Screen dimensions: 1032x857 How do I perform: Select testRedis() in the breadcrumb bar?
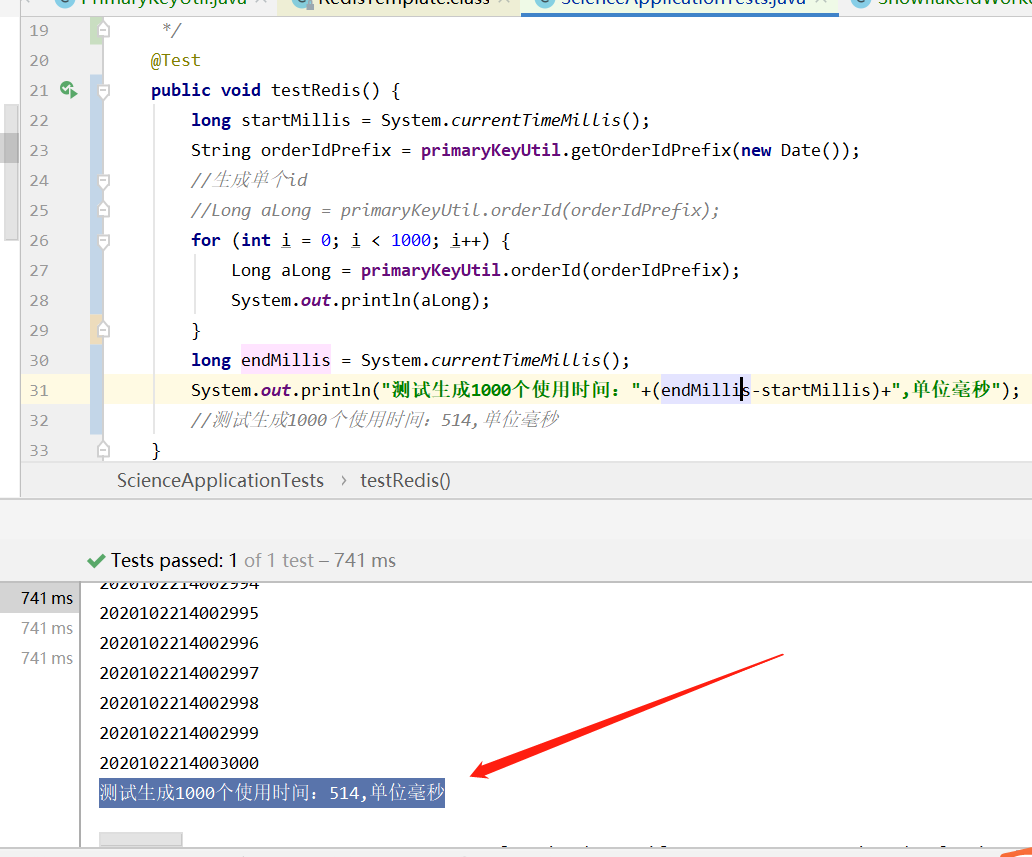click(405, 480)
